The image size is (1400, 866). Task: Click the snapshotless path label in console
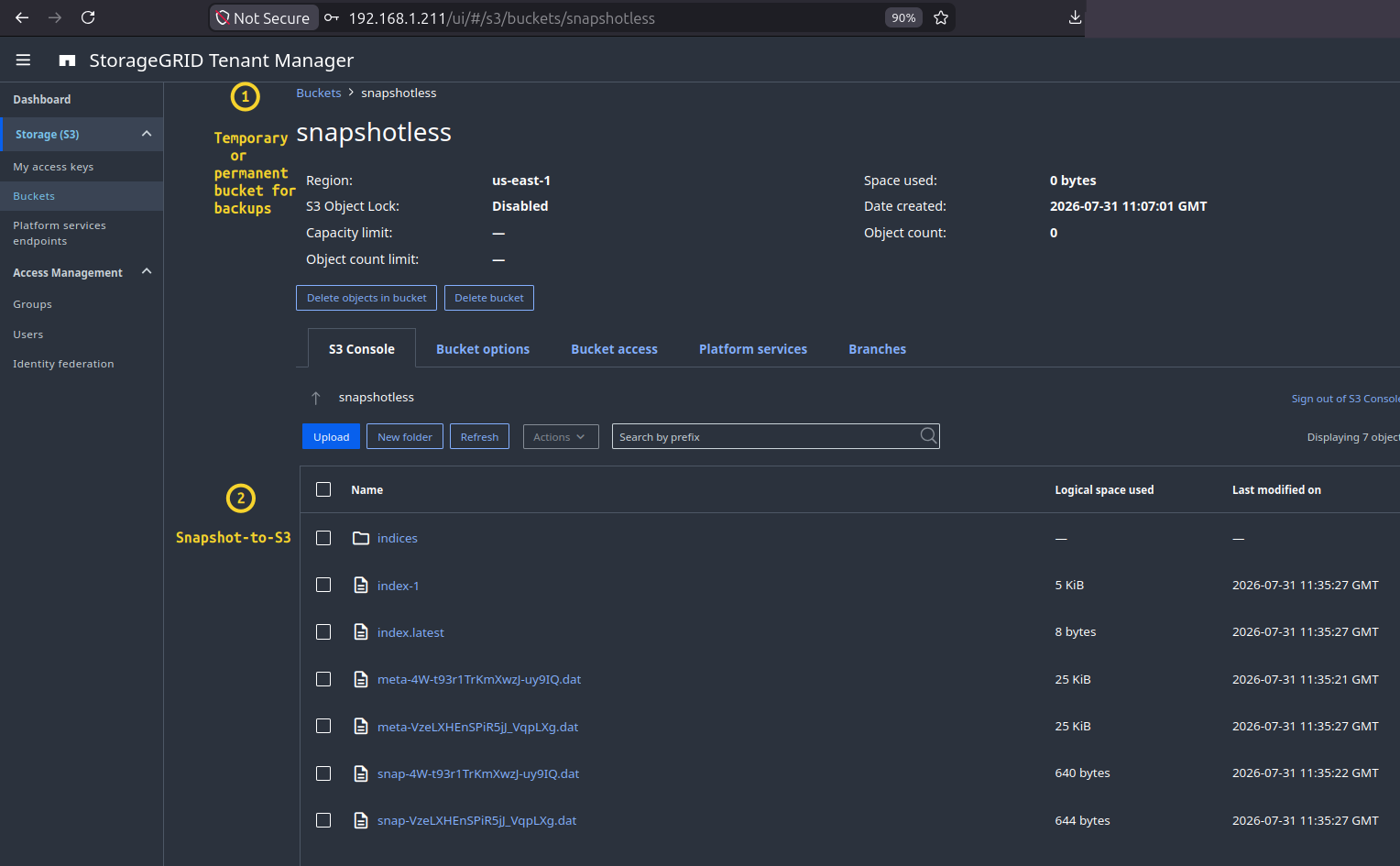tap(377, 397)
